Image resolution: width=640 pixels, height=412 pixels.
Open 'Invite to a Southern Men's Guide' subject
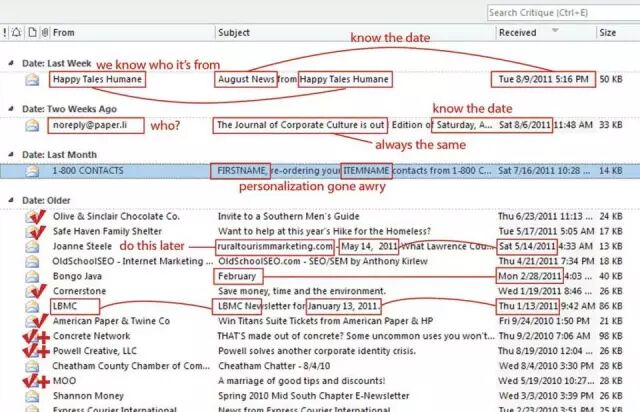(x=289, y=216)
